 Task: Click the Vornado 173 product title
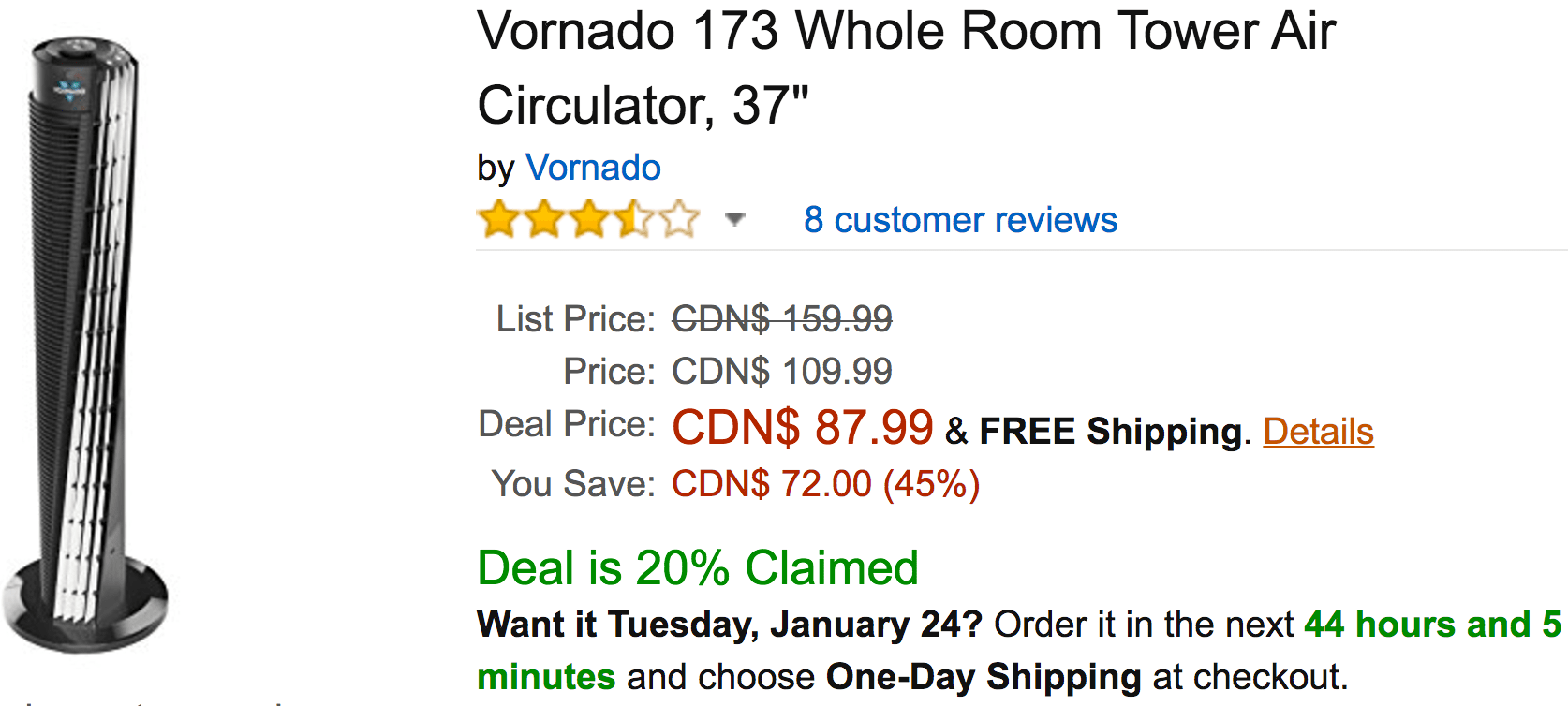click(x=906, y=67)
